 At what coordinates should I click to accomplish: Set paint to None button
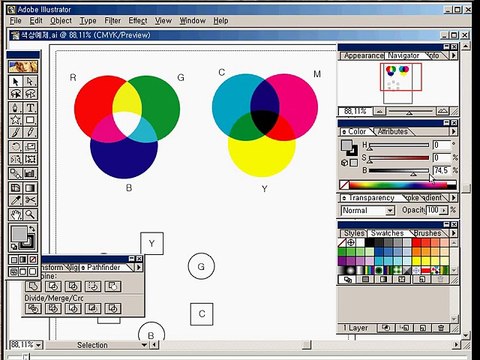click(32, 260)
